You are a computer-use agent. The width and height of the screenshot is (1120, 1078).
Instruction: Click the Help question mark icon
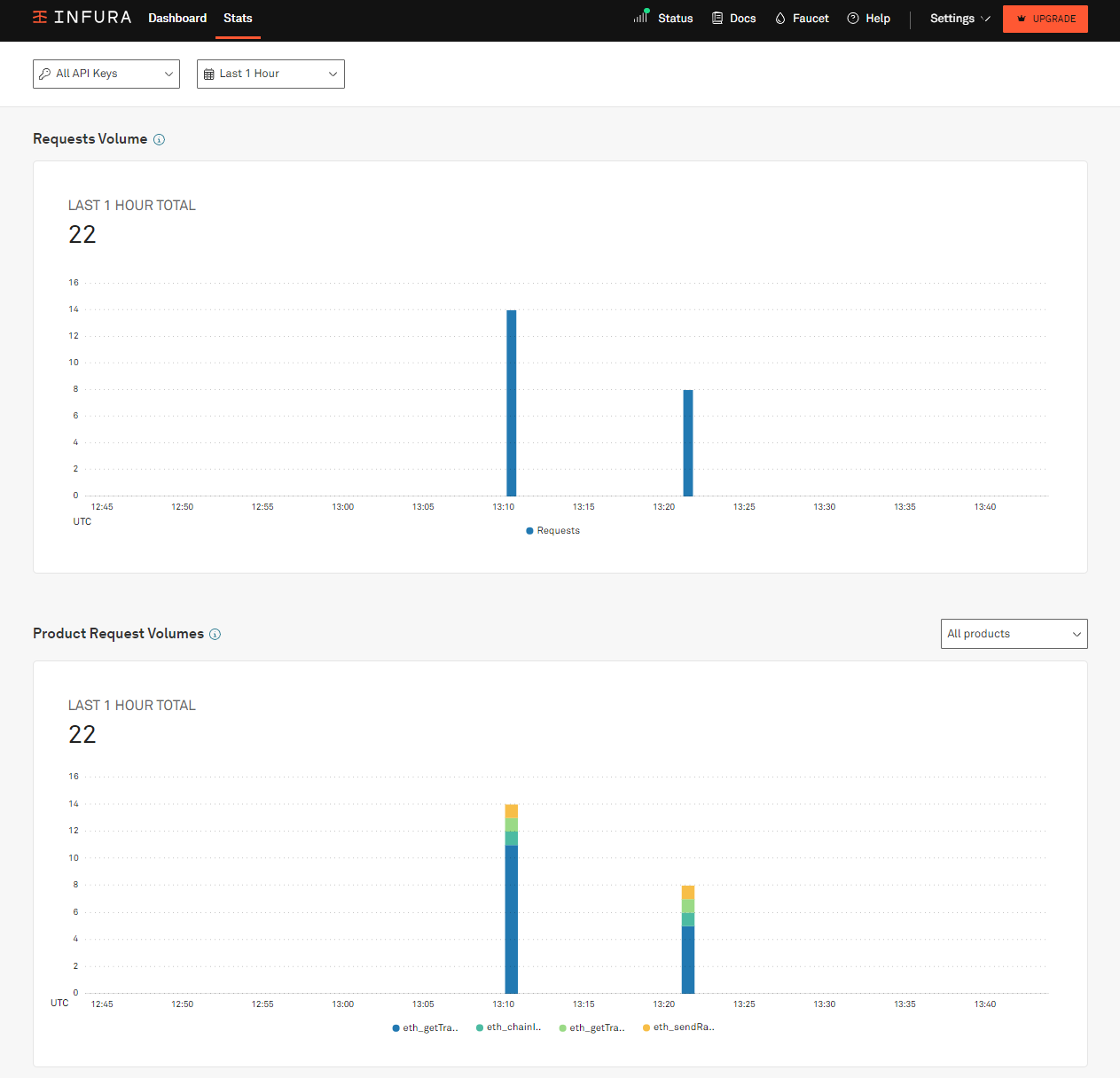(x=853, y=18)
